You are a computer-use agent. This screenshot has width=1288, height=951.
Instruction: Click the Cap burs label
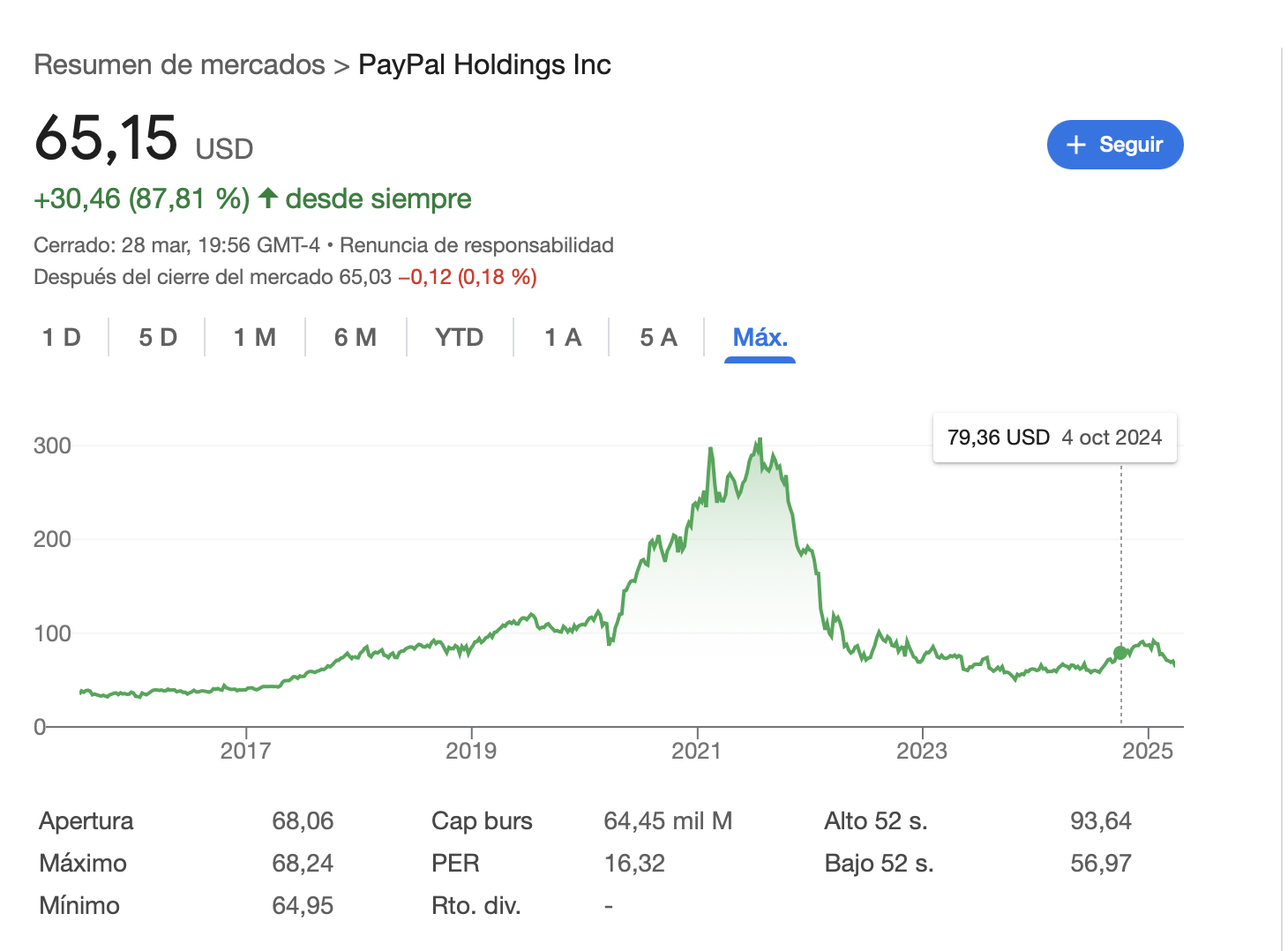click(x=482, y=820)
